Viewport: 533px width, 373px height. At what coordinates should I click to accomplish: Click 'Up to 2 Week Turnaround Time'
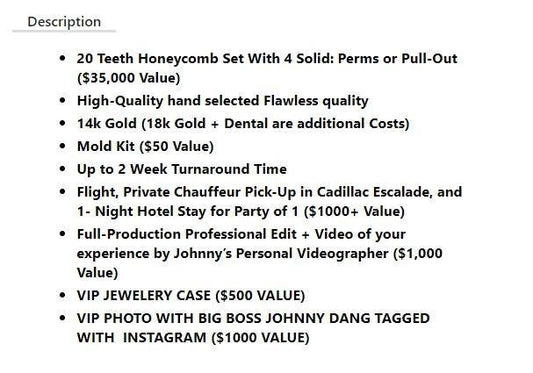pos(182,169)
